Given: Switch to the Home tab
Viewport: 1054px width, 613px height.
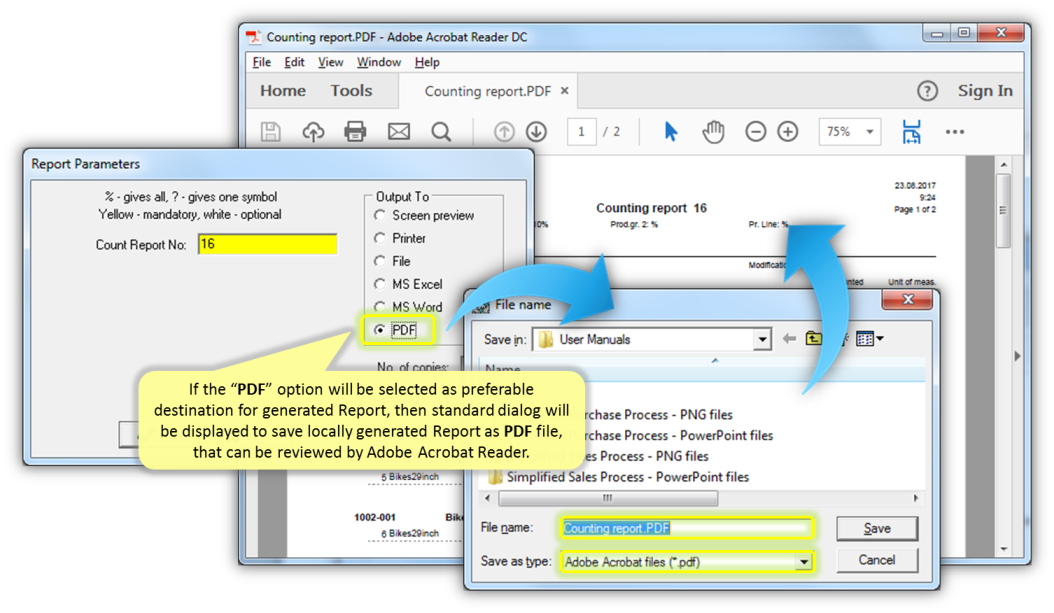Looking at the screenshot, I should click(x=283, y=91).
